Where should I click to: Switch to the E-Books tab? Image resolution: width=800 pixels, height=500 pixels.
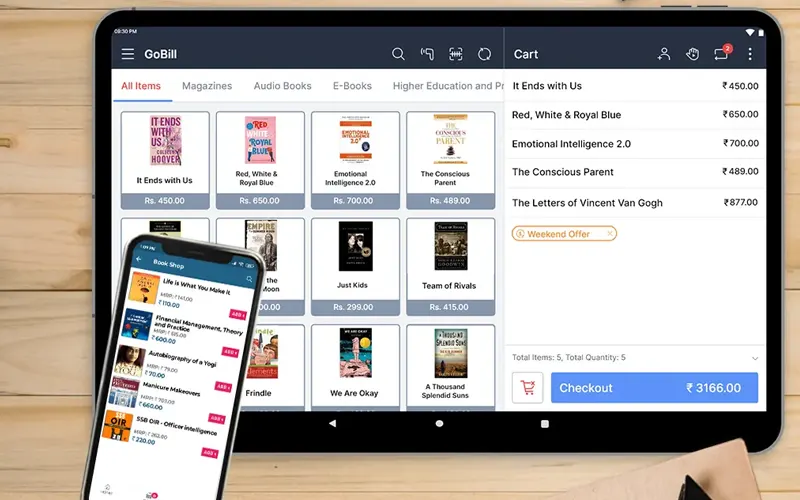click(352, 86)
